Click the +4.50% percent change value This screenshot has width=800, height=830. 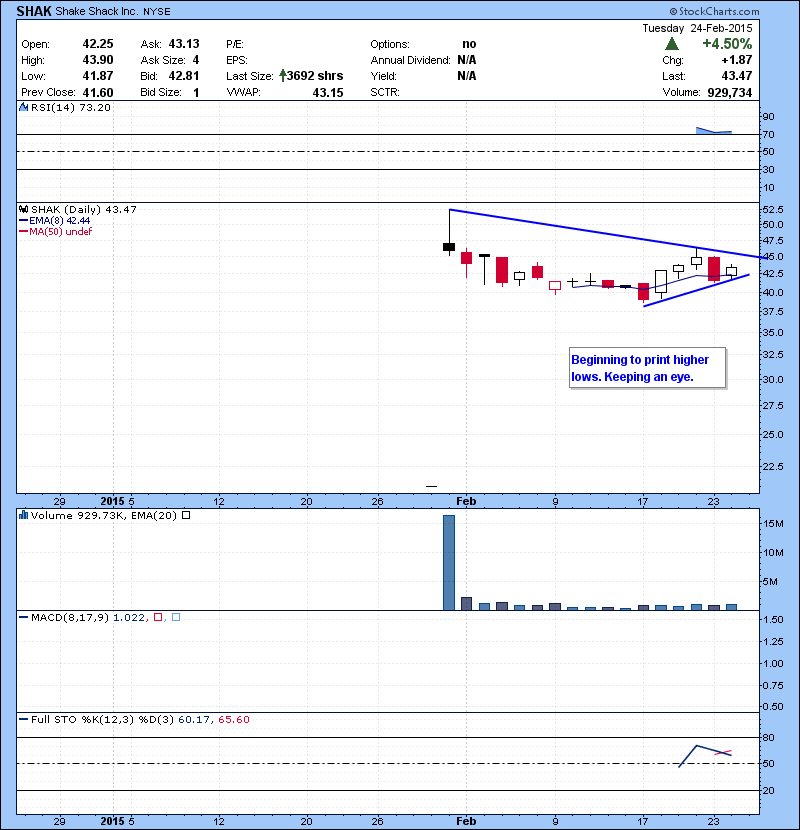click(727, 44)
